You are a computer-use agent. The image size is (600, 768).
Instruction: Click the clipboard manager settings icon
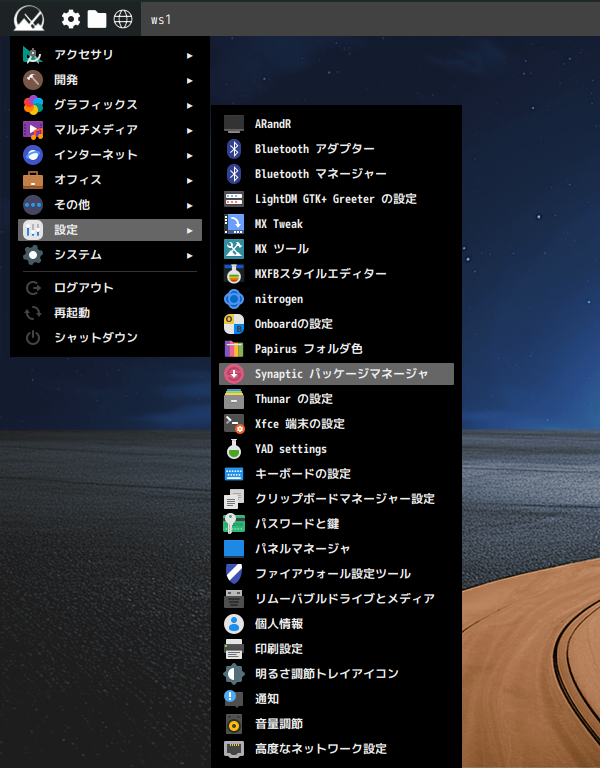(234, 499)
